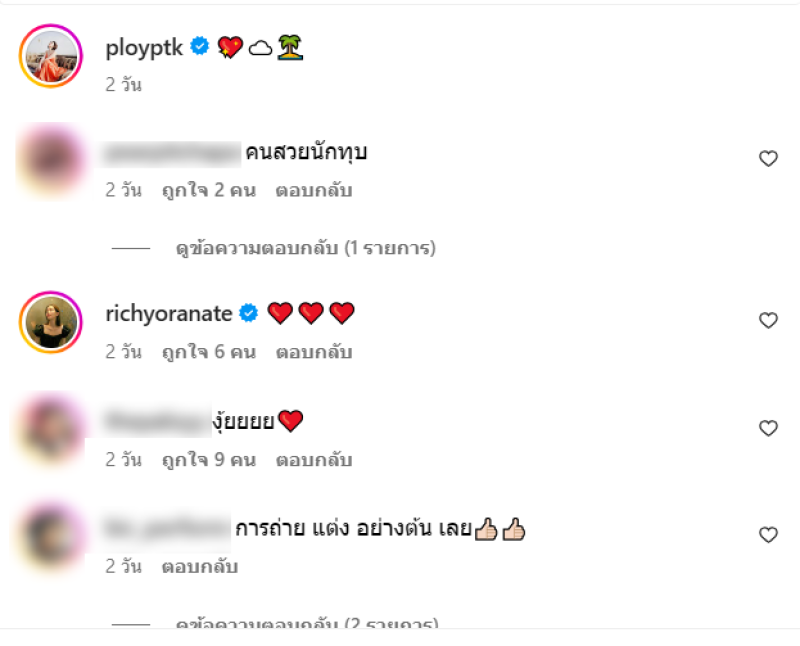800x646 pixels.
Task: Tap heart icon beside งุ้ยยยย comment
Action: click(768, 428)
